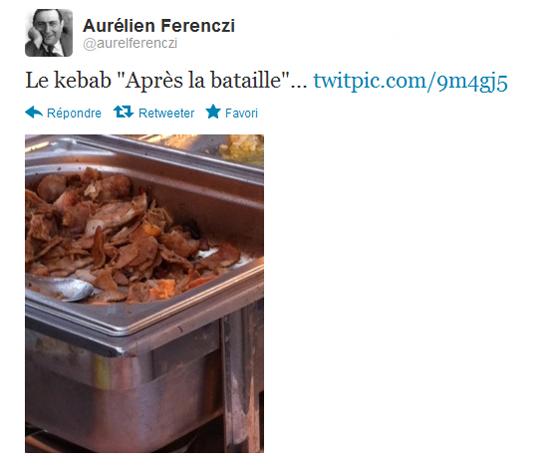The width and height of the screenshot is (550, 459).
Task: Click the yellow food behind the tray
Action: (x=242, y=149)
